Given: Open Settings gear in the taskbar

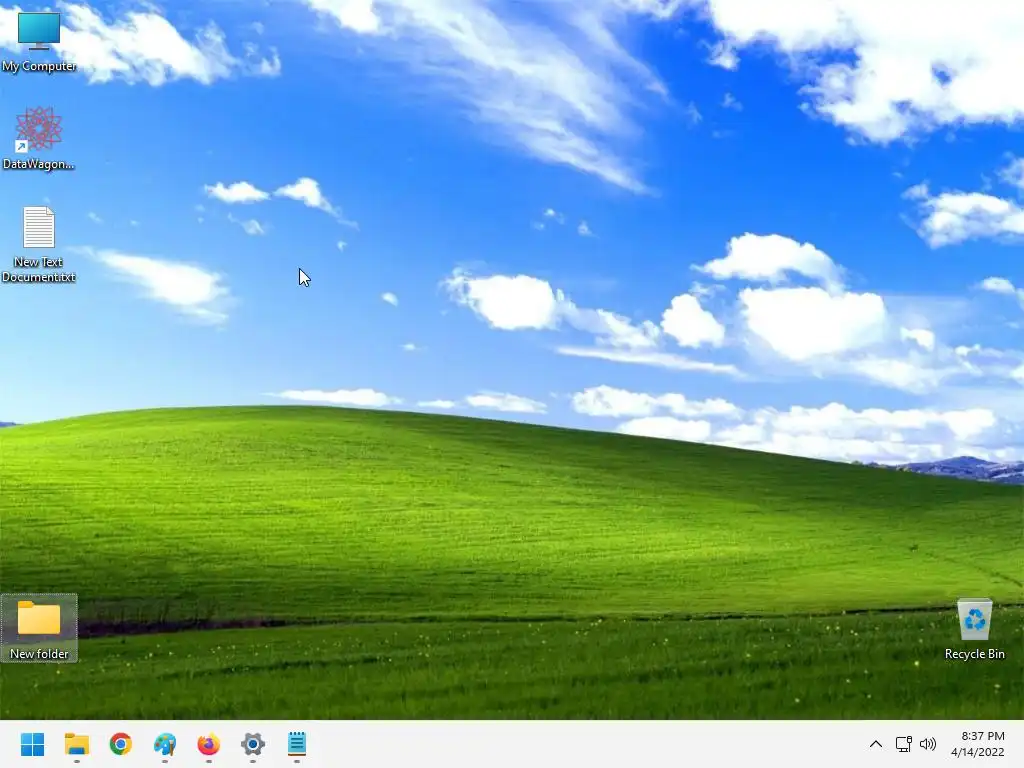Looking at the screenshot, I should [253, 744].
